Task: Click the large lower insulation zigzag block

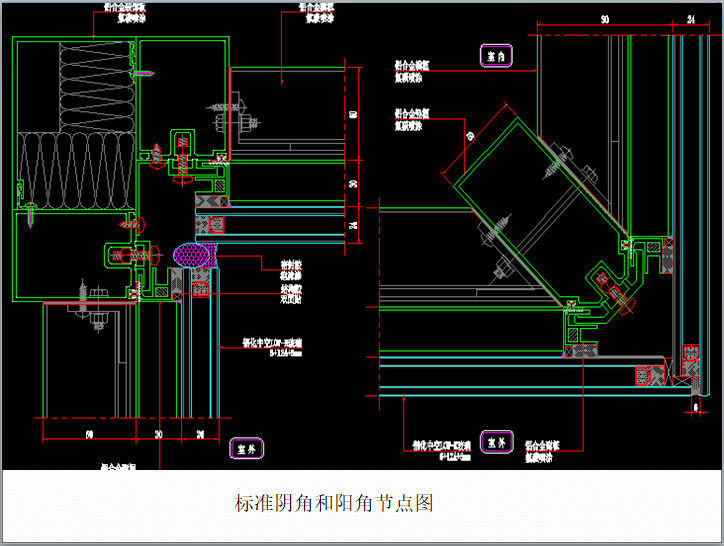Action: click(77, 172)
